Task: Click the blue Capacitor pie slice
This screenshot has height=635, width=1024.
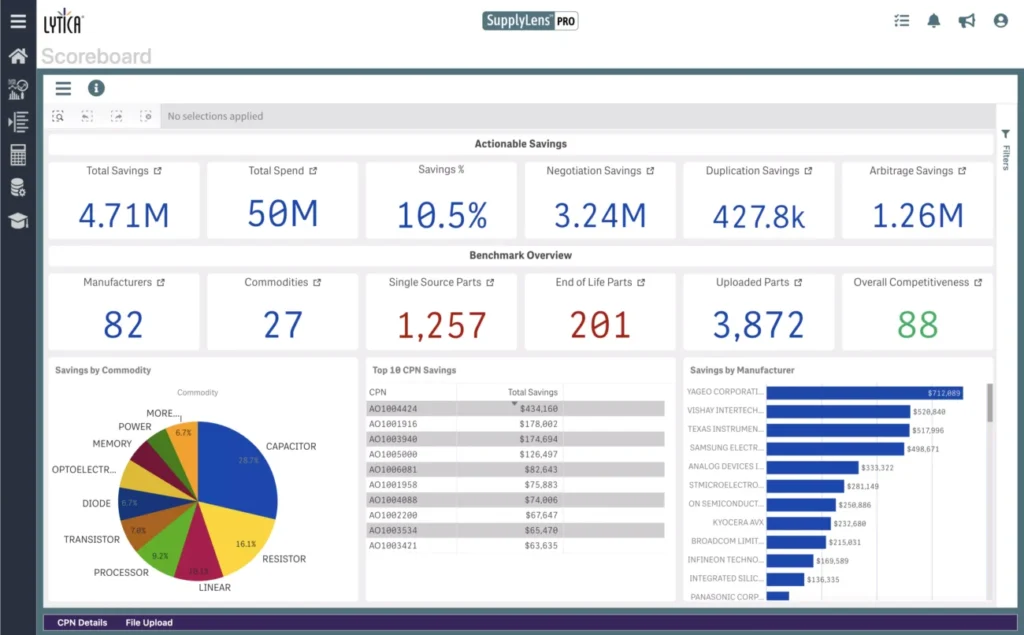Action: (x=240, y=470)
